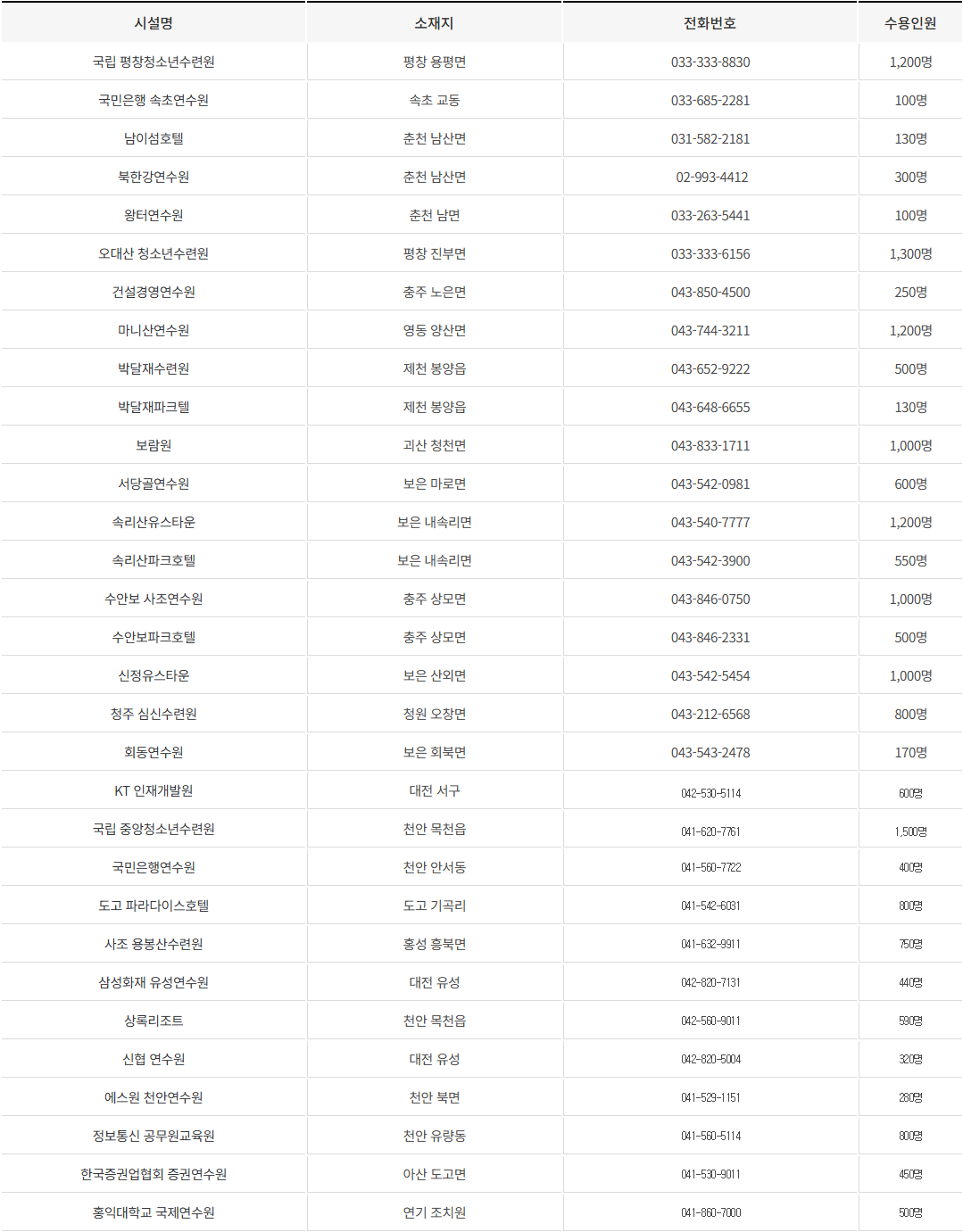Select the 도고 파라다이스호텔 entry
Viewport: 963px width, 1232px height.
click(x=154, y=905)
